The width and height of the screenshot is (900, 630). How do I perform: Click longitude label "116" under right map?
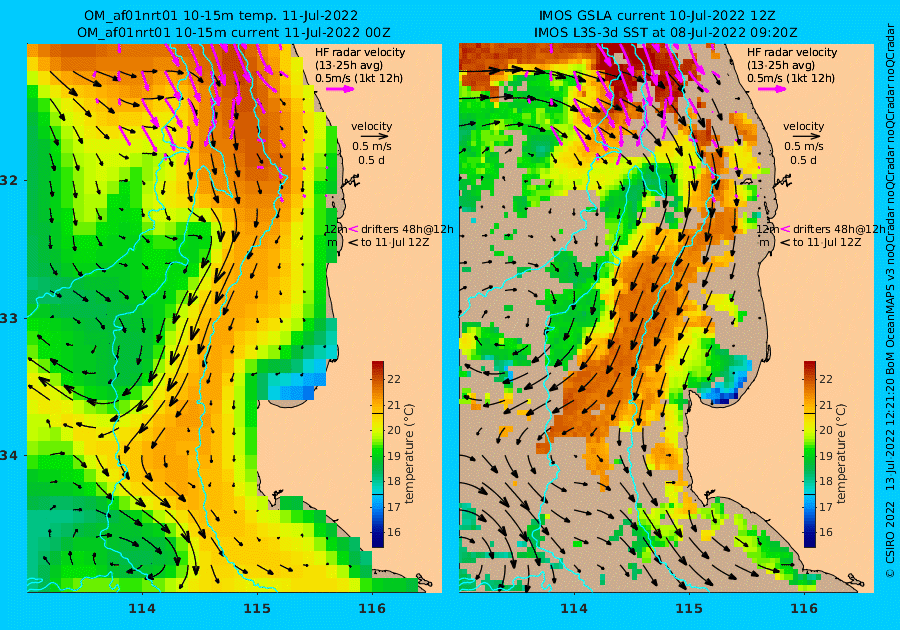click(x=804, y=609)
